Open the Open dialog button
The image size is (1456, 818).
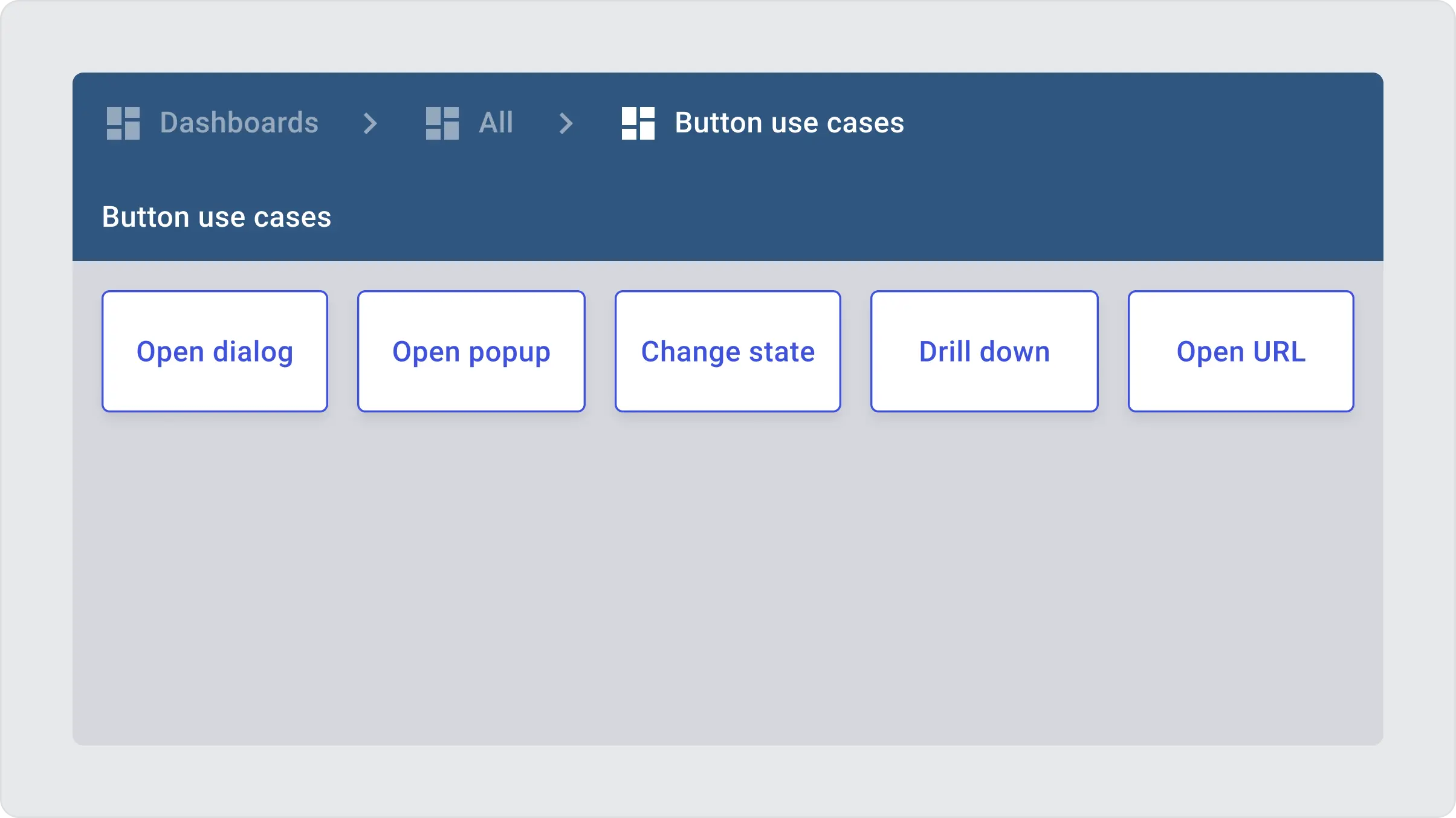pos(214,351)
